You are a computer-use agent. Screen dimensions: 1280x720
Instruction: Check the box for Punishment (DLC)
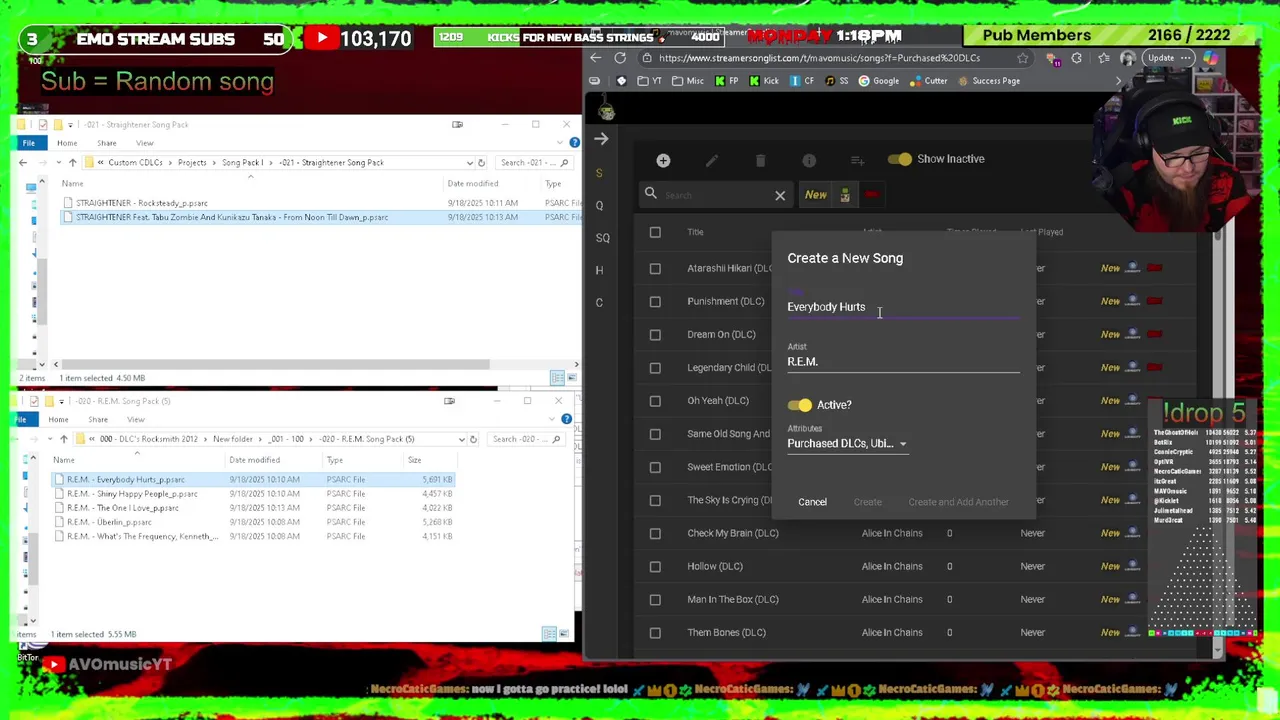click(x=655, y=301)
